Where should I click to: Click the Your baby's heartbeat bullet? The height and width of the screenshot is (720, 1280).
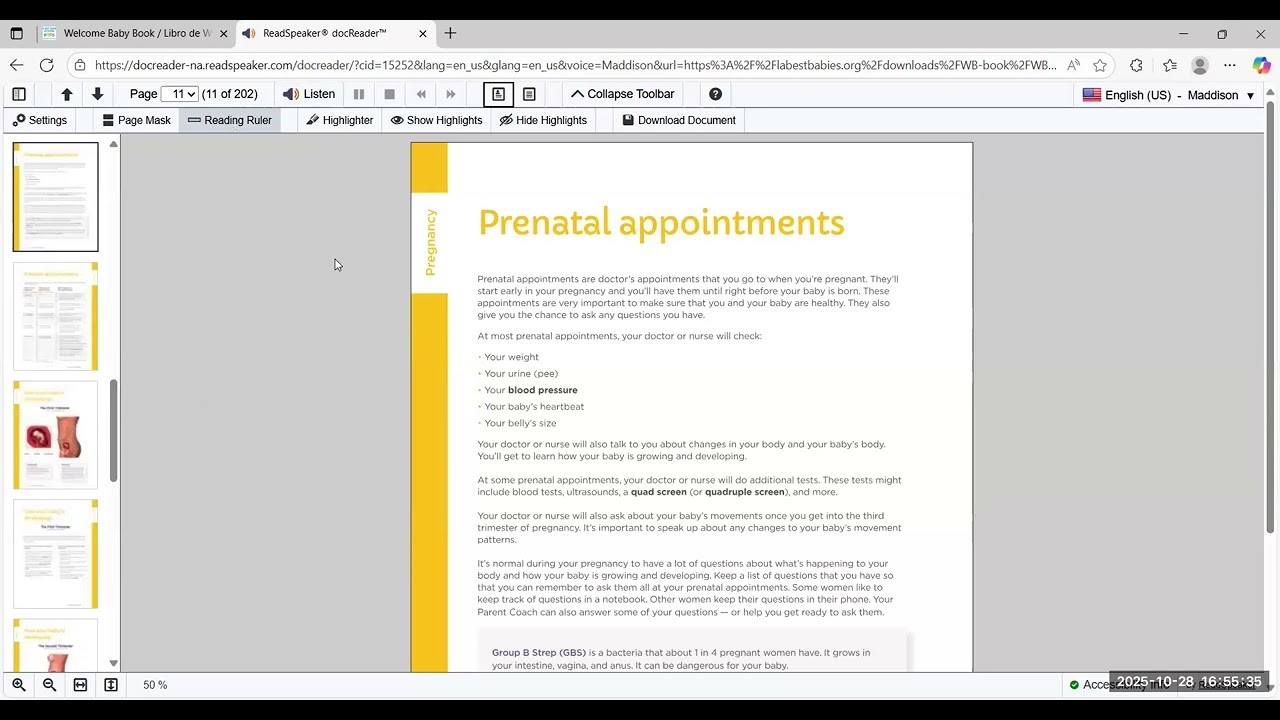pyautogui.click(x=534, y=407)
